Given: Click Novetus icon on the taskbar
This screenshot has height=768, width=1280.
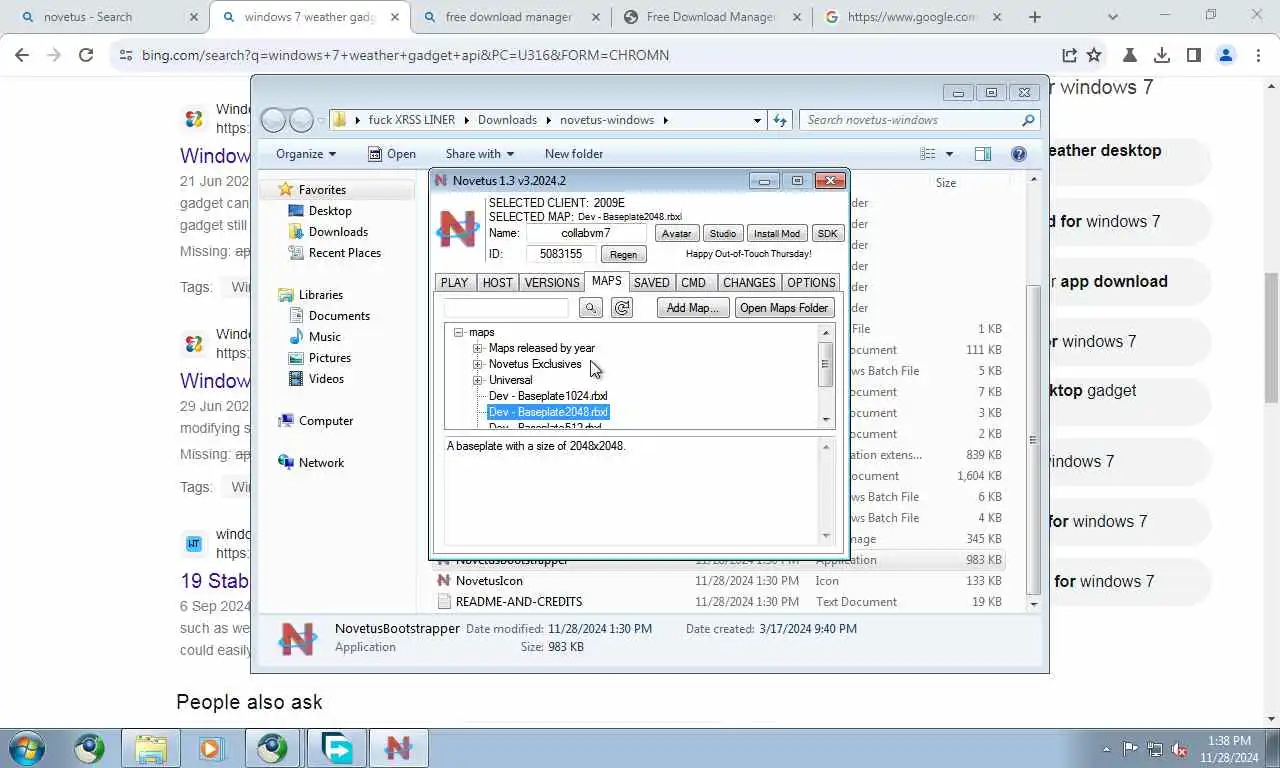Looking at the screenshot, I should [398, 748].
